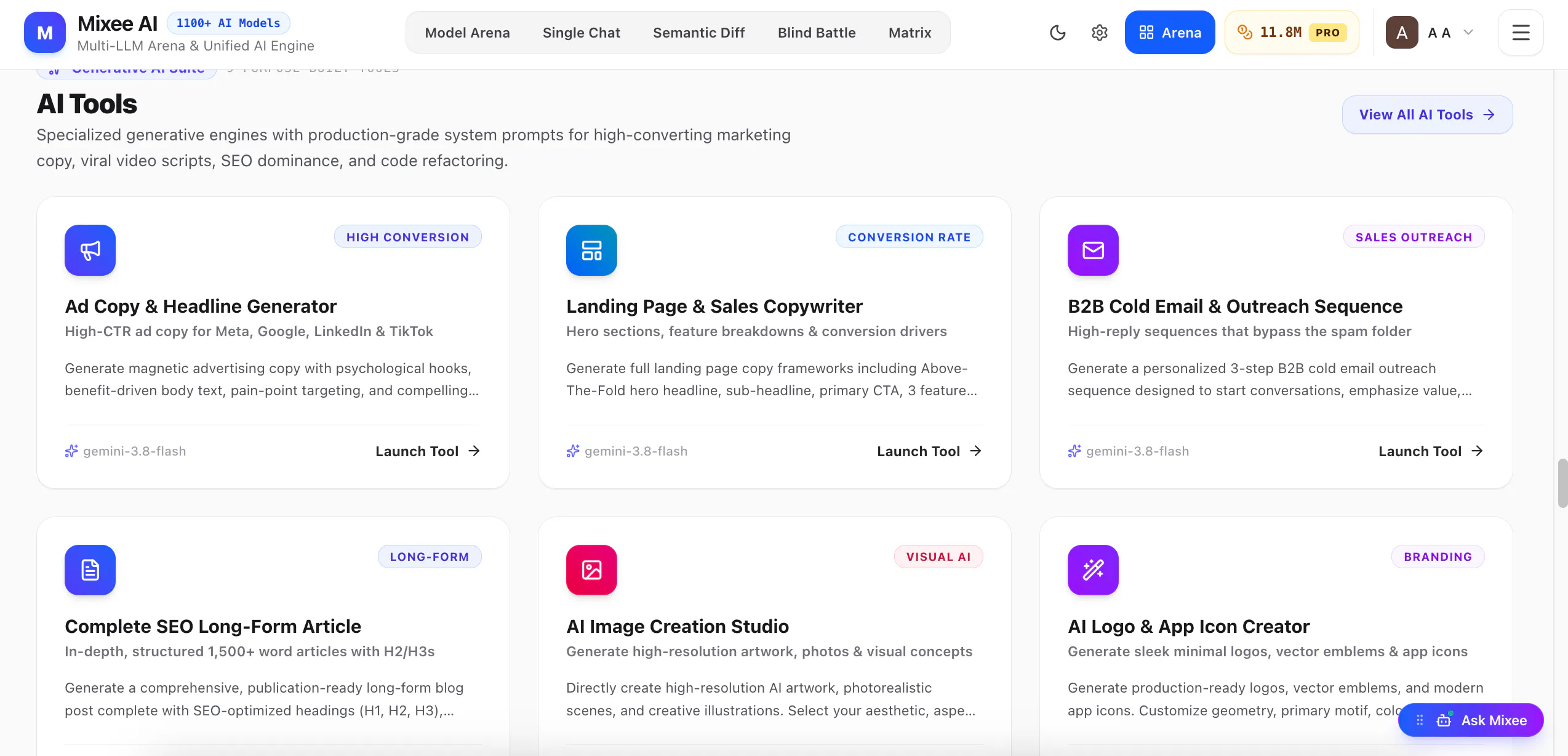1568x756 pixels.
Task: Click the 1100+ AI Models badge
Action: pos(228,23)
